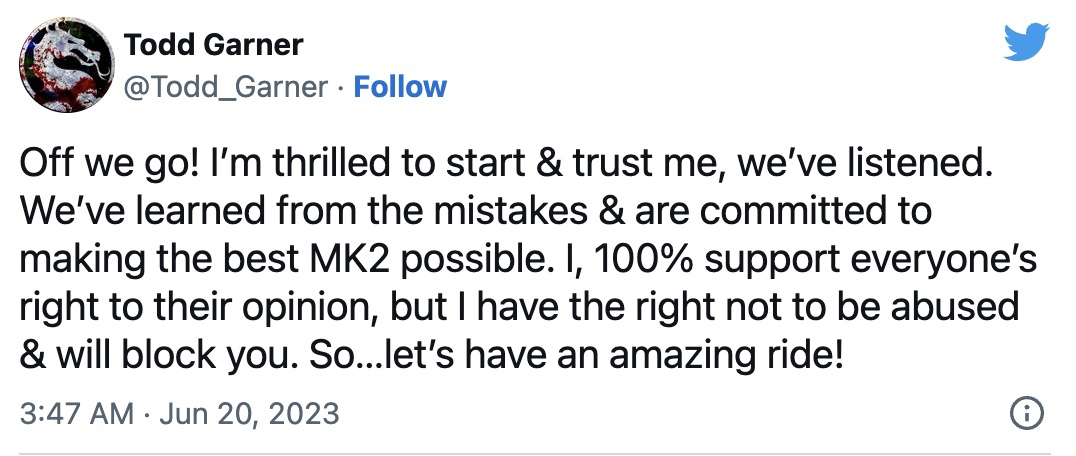Click the @Todd_Garner handle

coord(225,87)
